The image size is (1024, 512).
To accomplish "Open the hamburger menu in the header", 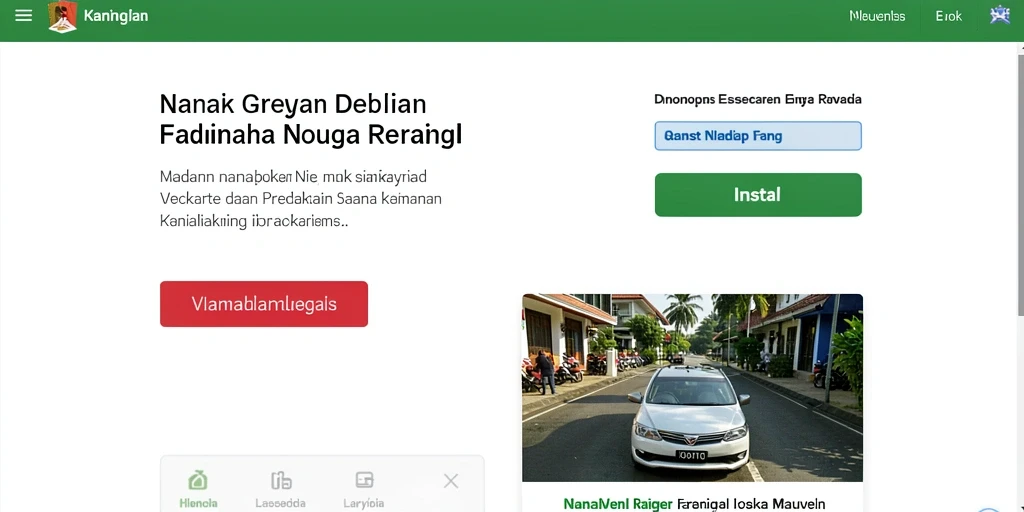I will tap(24, 16).
